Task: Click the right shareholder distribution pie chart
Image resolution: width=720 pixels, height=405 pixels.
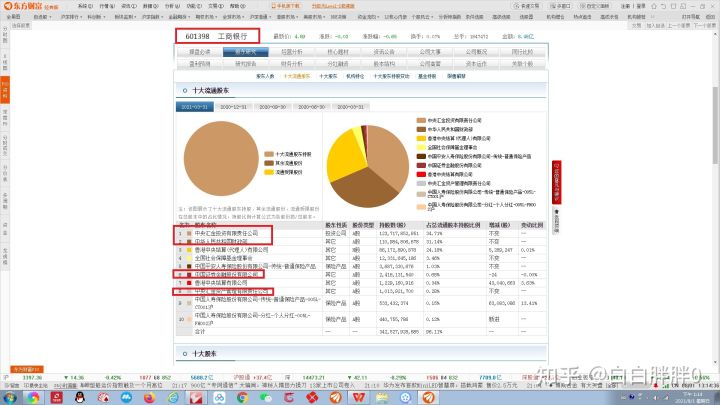Action: point(367,166)
